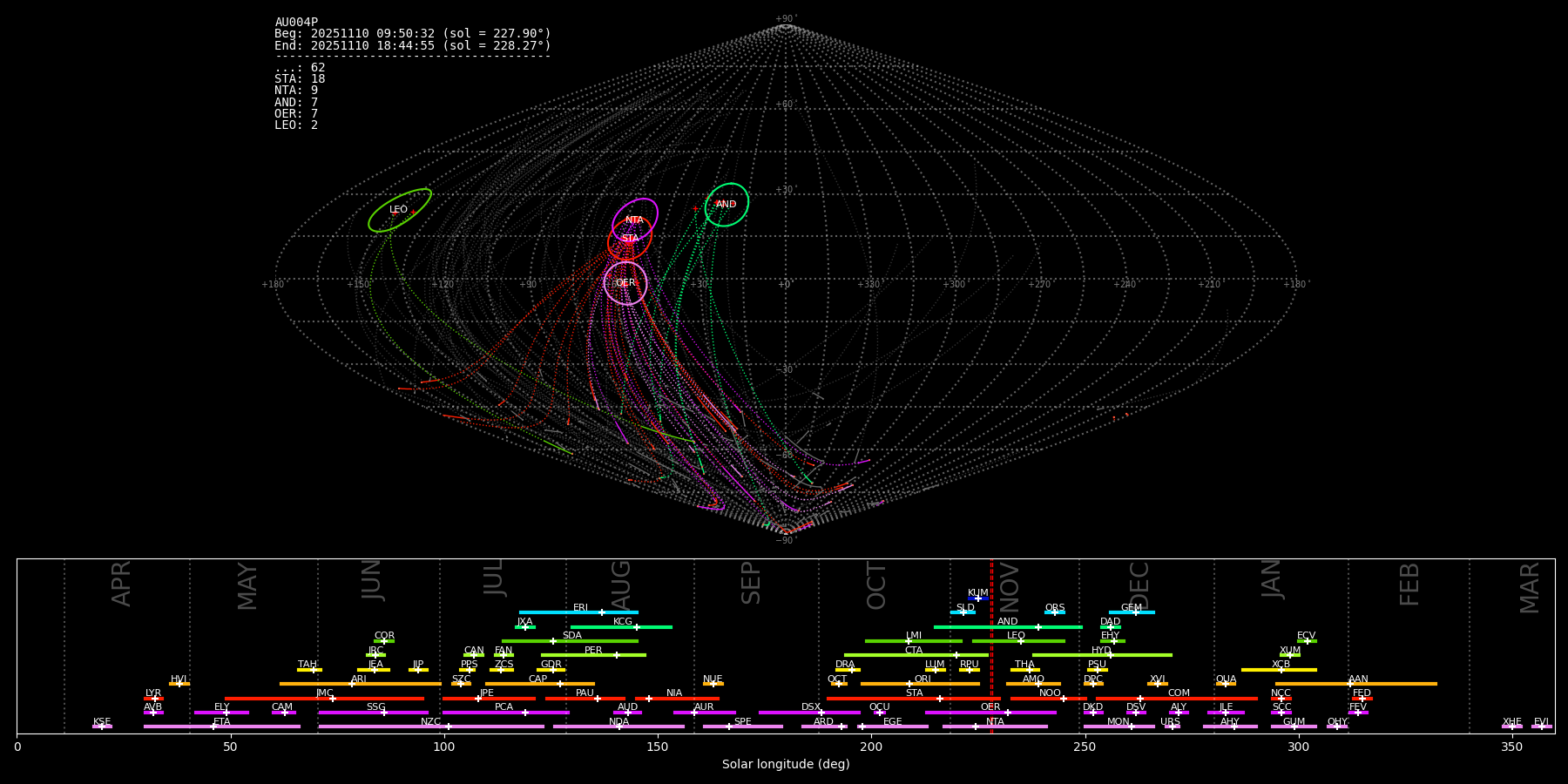Viewport: 1568px width, 784px height.
Task: Select the STA radiant label in the red ellipse
Action: click(x=630, y=239)
